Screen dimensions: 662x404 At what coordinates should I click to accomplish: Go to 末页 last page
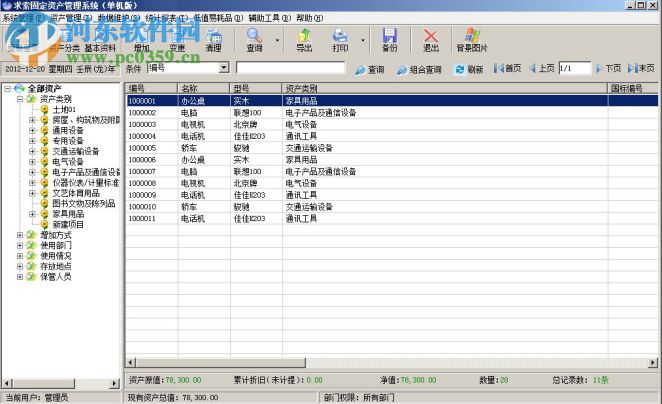point(641,68)
